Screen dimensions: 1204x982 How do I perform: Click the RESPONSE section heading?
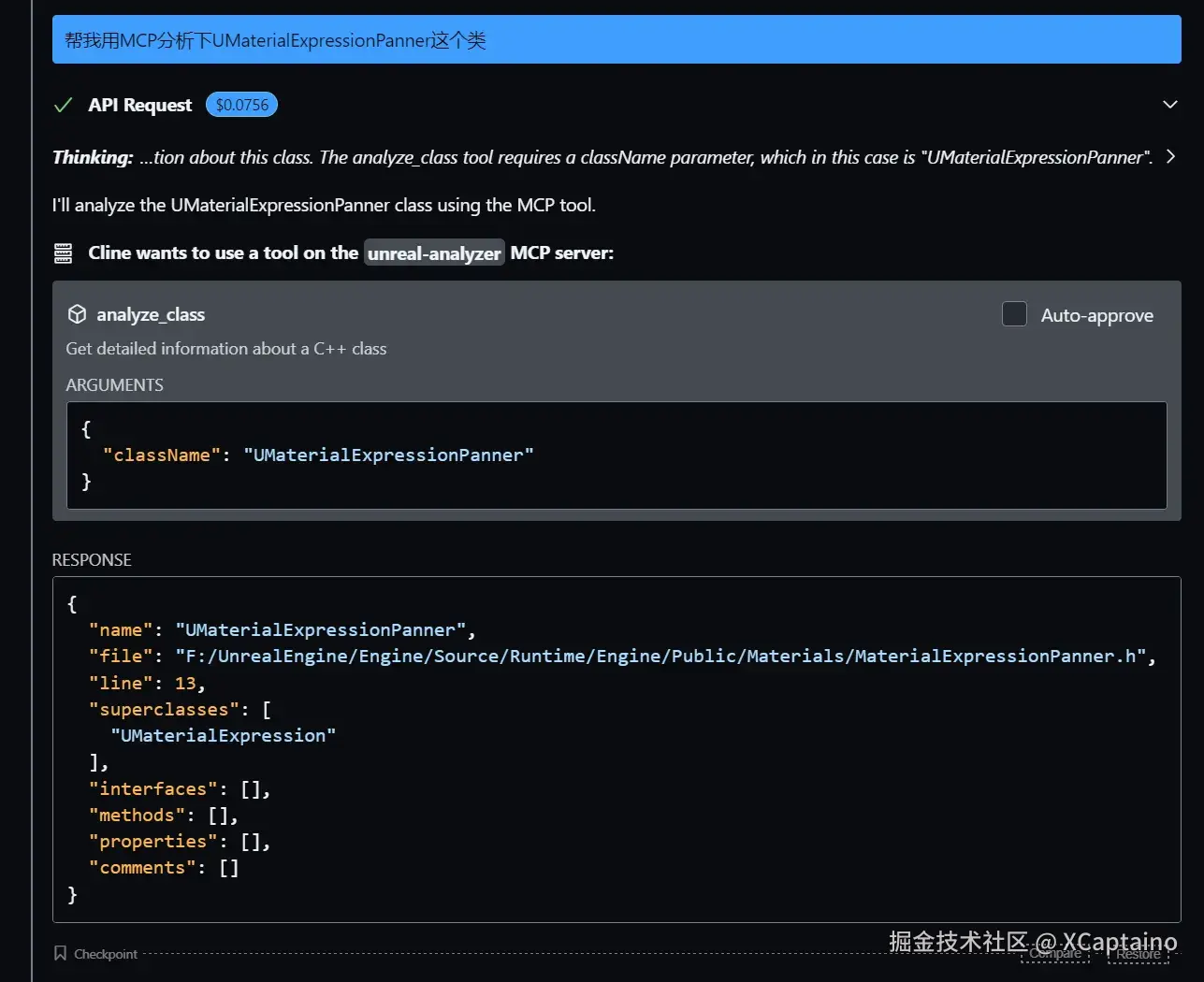(x=92, y=560)
